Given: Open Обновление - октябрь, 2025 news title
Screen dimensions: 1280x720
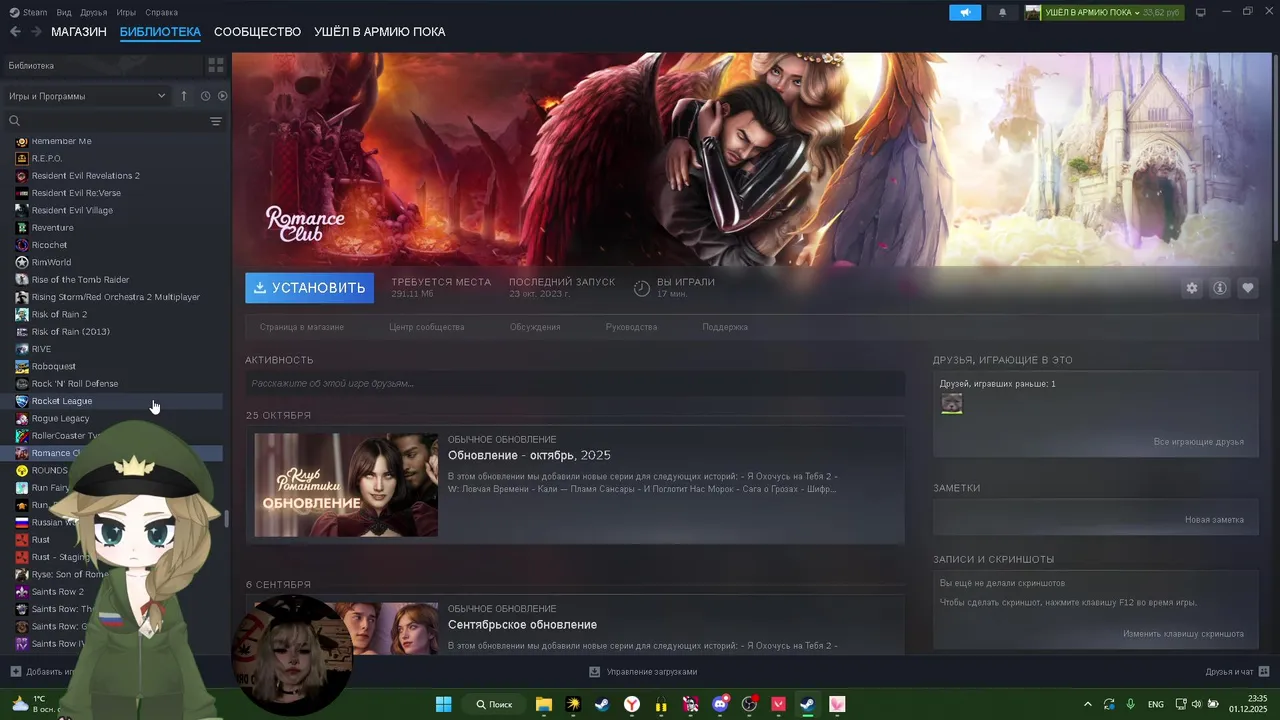Looking at the screenshot, I should (x=529, y=455).
